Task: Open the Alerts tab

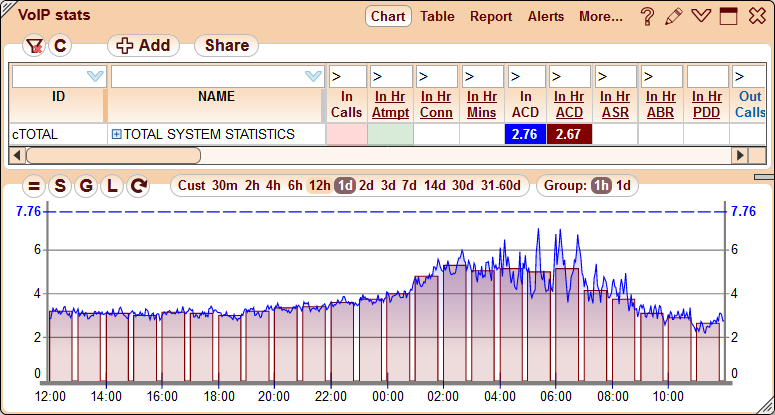Action: pyautogui.click(x=546, y=17)
